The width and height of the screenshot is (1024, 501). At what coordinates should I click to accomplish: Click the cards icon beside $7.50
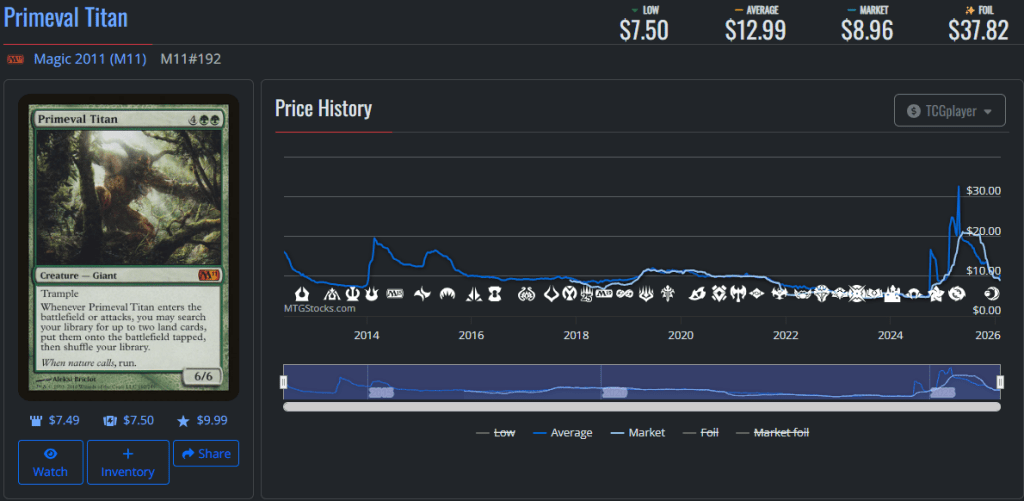click(x=111, y=421)
